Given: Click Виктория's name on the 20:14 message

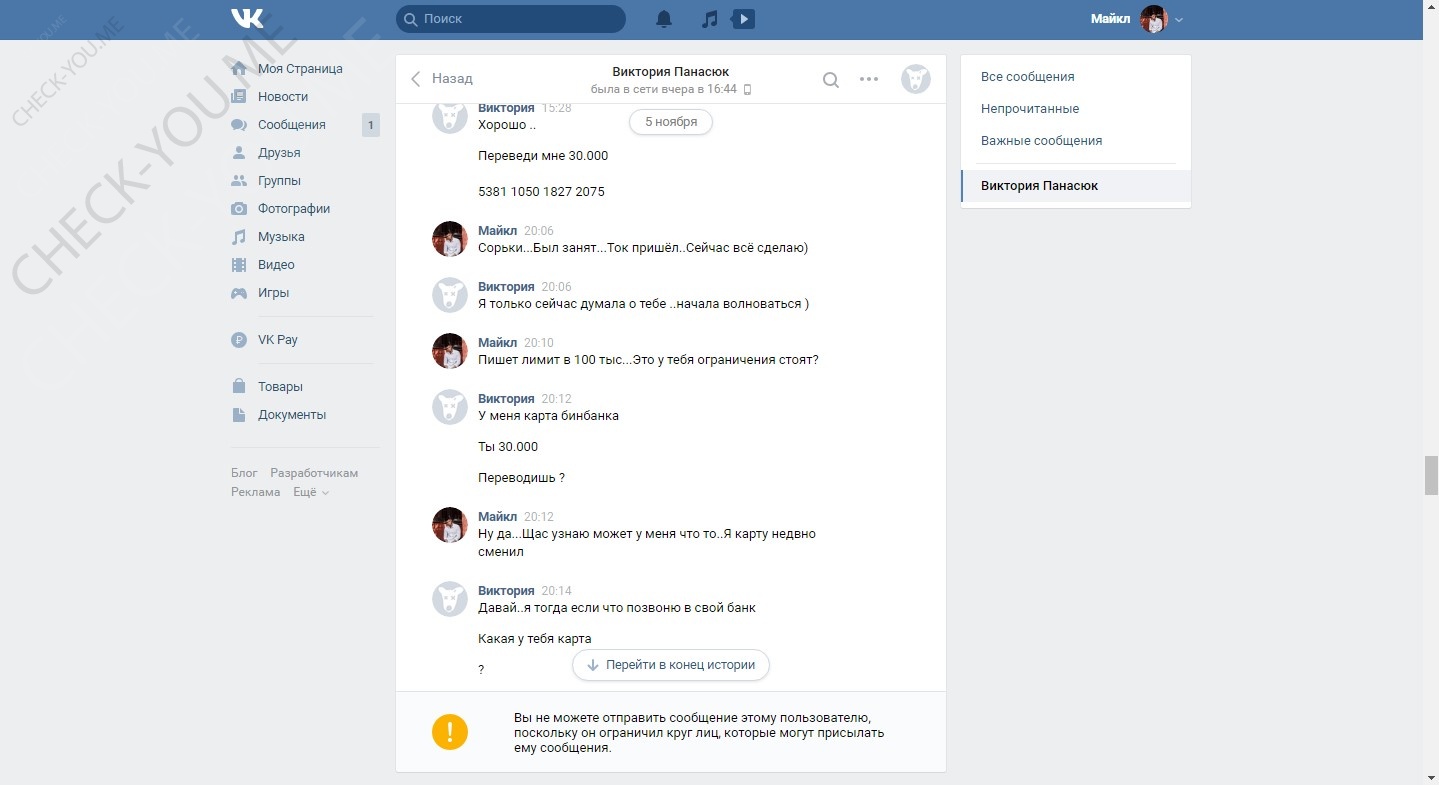Looking at the screenshot, I should (506, 591).
